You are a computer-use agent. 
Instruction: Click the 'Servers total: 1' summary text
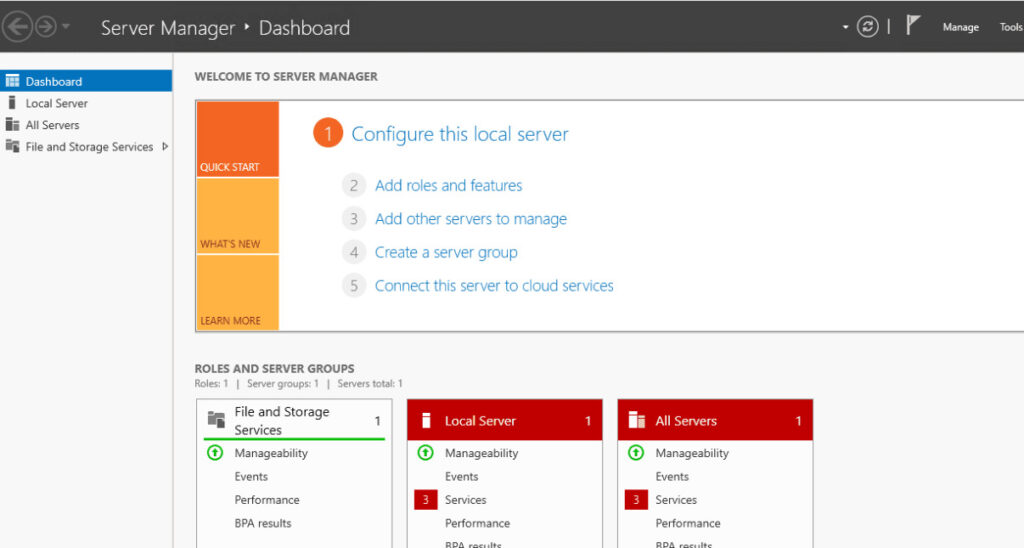(370, 383)
